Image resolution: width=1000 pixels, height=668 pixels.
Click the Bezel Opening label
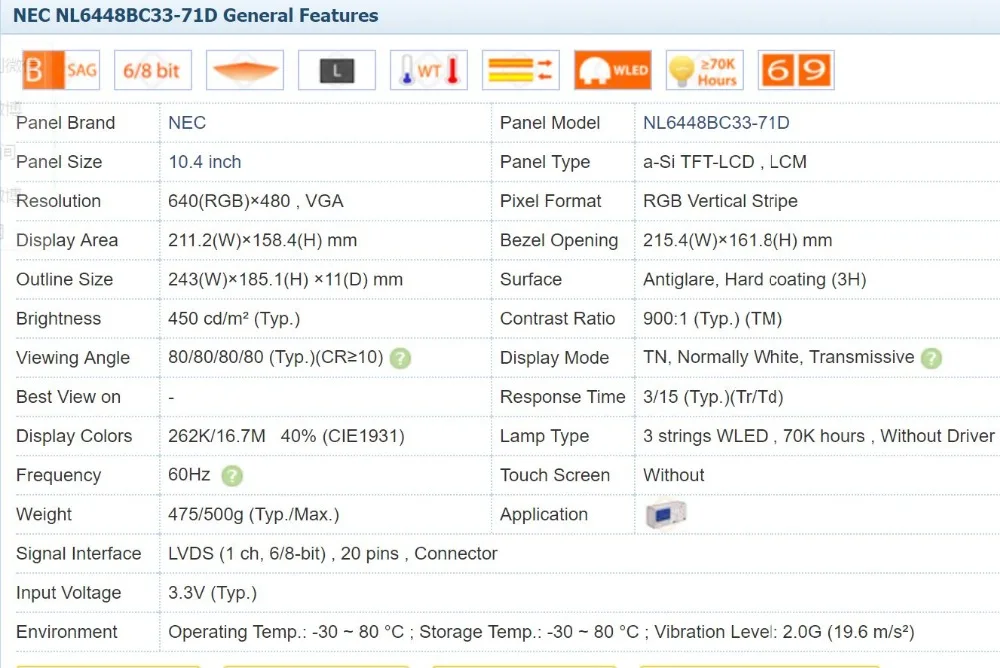coord(559,241)
